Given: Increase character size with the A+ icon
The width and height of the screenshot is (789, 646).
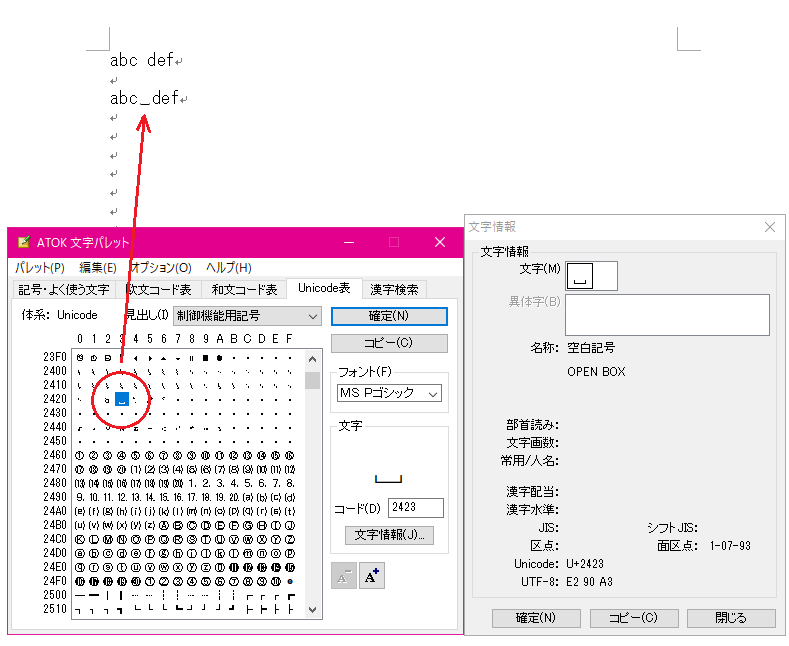Looking at the screenshot, I should coord(372,576).
